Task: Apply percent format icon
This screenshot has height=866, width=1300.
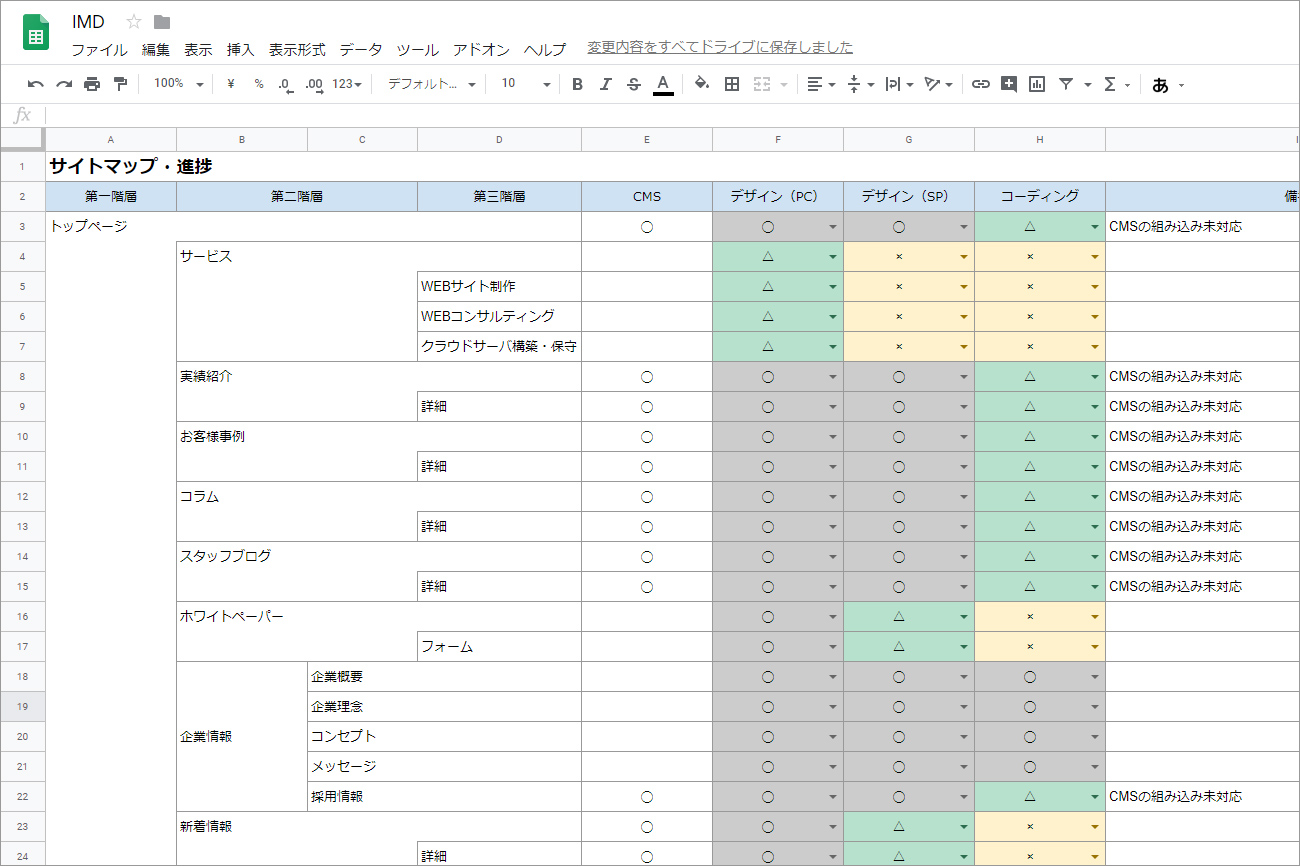Action: tap(259, 84)
